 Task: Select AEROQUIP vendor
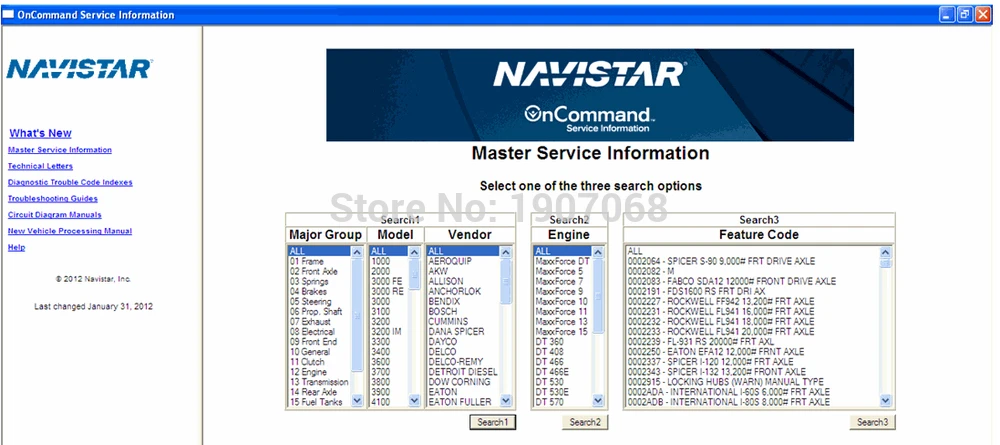point(463,261)
